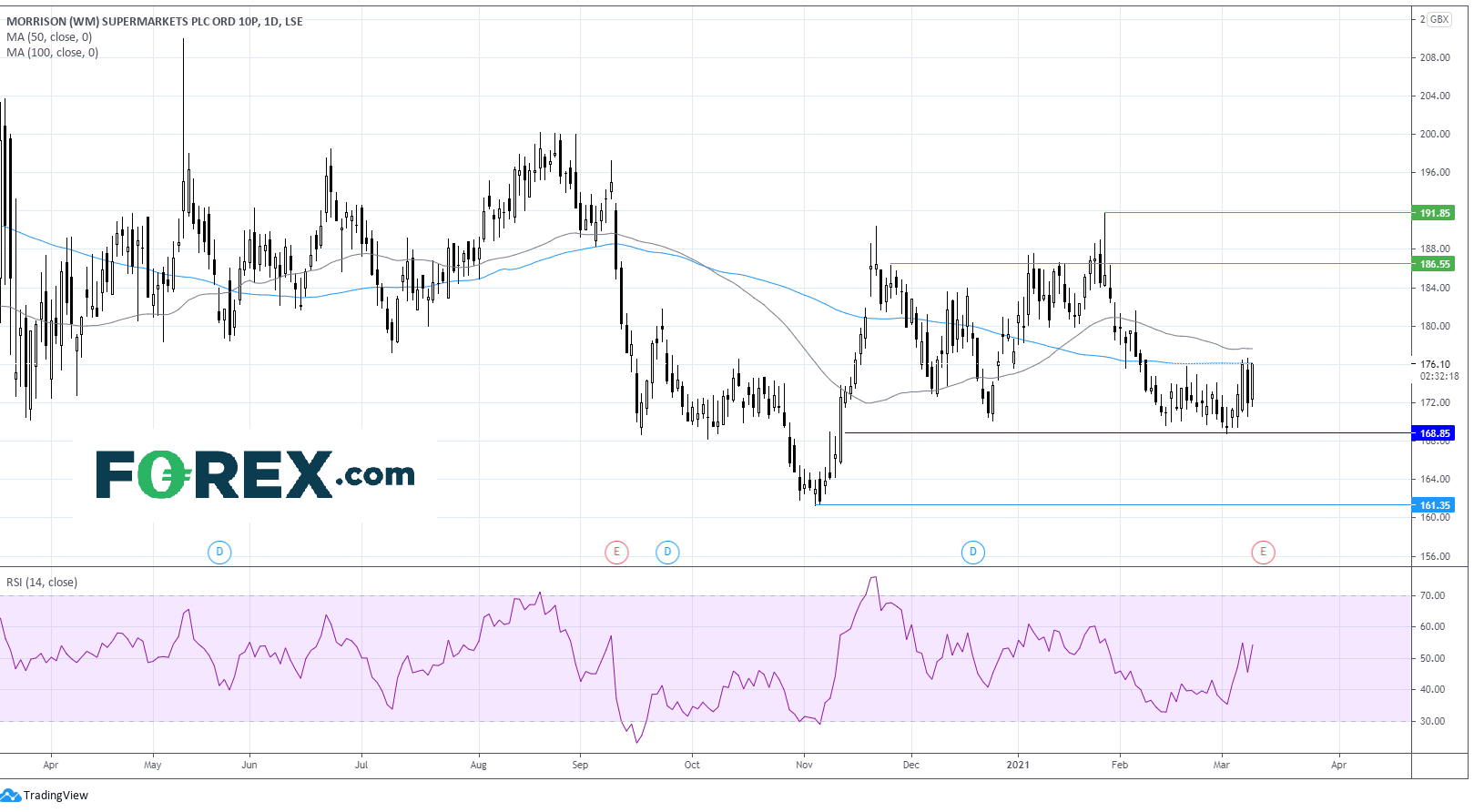
Task: Select the RSI (14, close) indicator label
Action: (42, 583)
